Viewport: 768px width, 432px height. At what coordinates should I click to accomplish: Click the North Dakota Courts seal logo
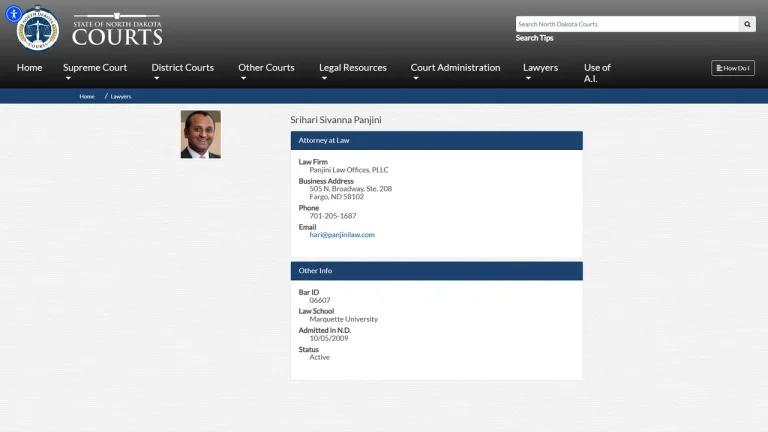38,30
